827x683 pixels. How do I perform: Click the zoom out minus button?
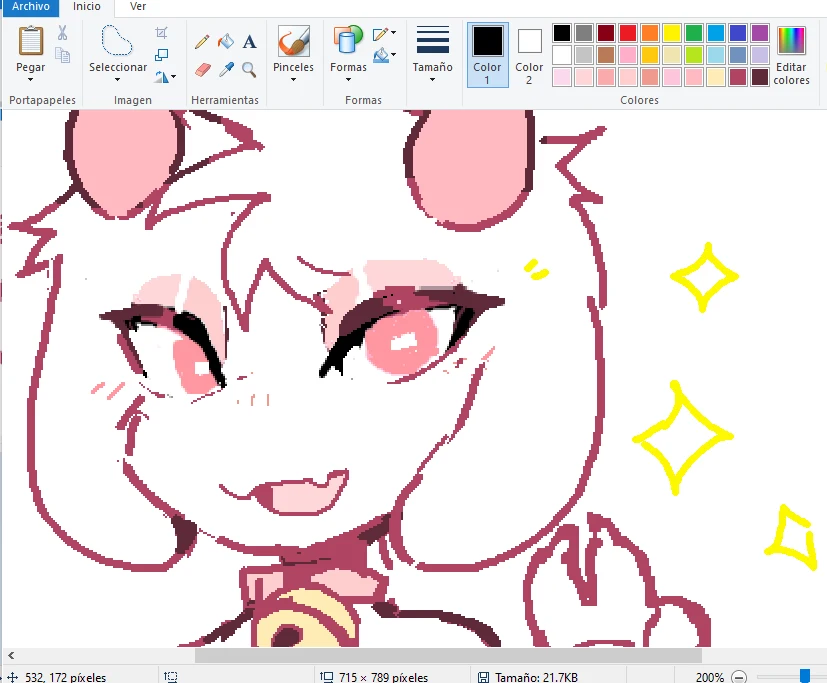pos(739,677)
